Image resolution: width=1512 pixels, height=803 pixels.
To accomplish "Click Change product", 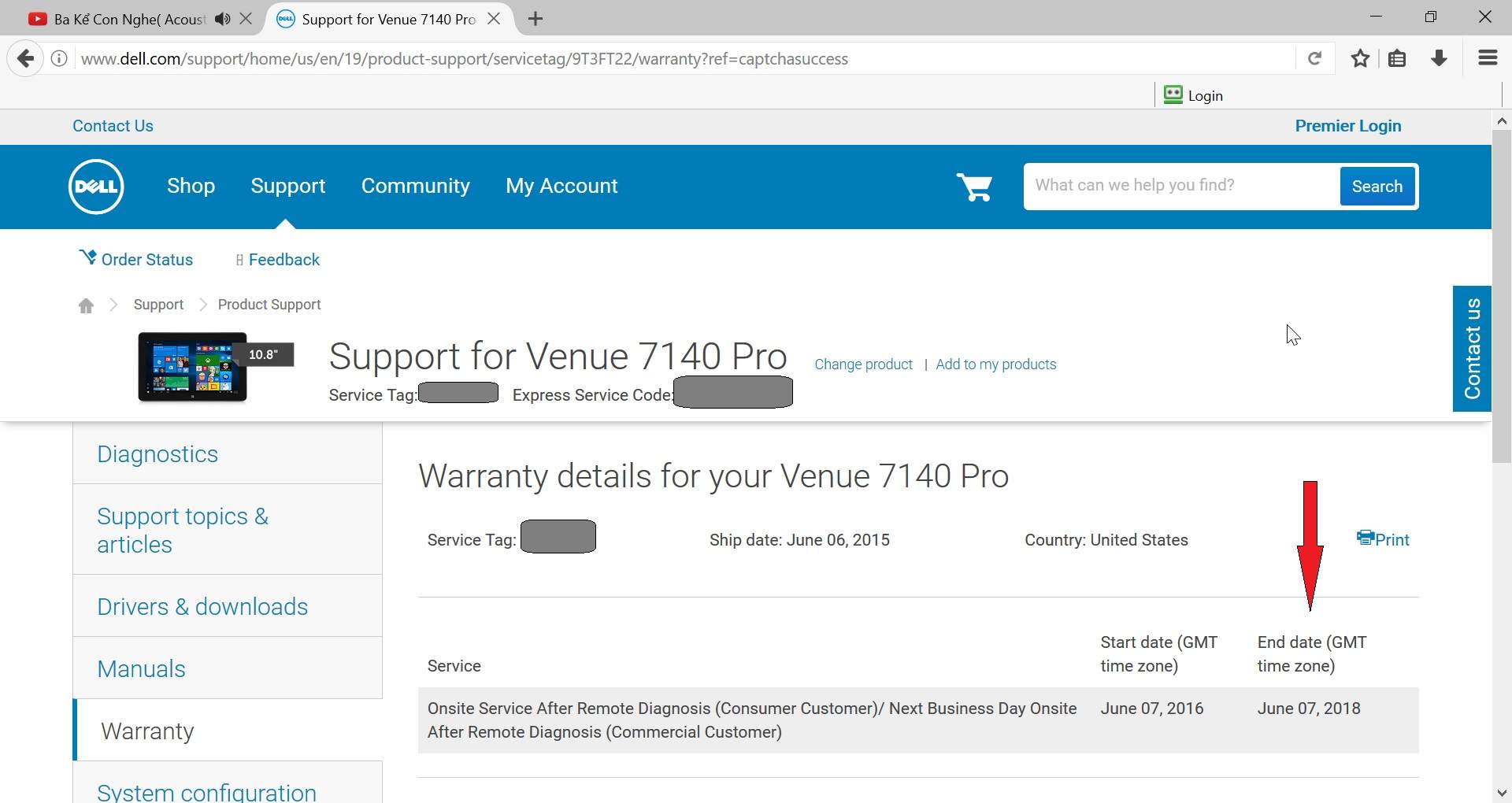I will click(x=863, y=364).
